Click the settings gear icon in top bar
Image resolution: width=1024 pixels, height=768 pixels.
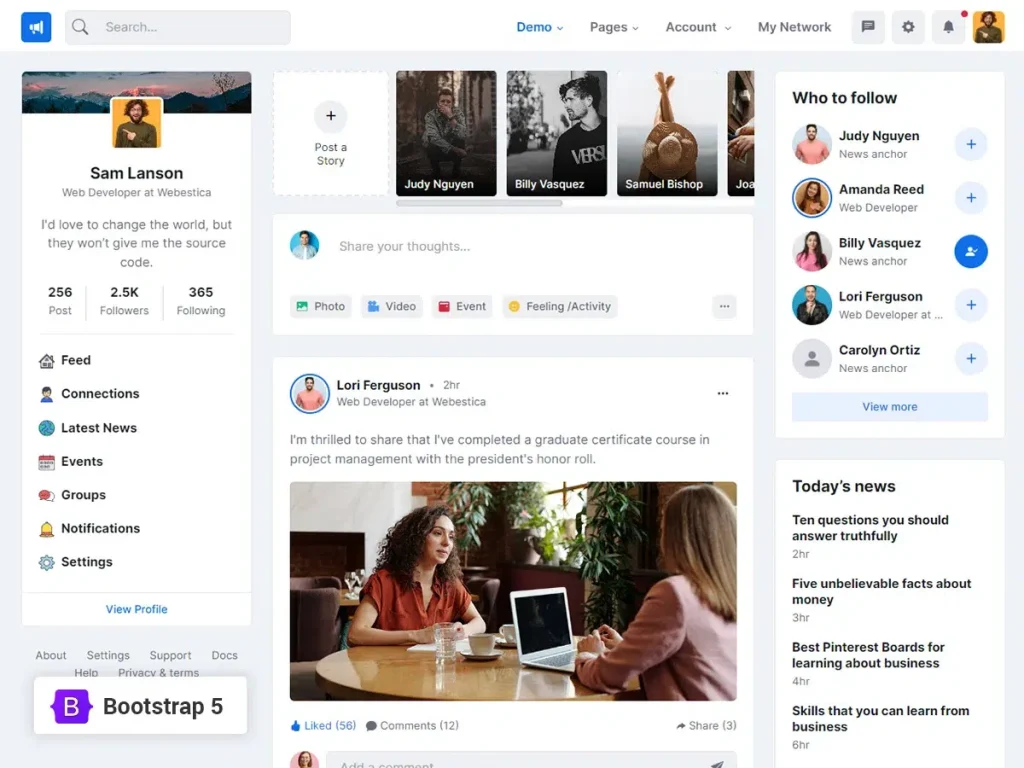pos(908,27)
